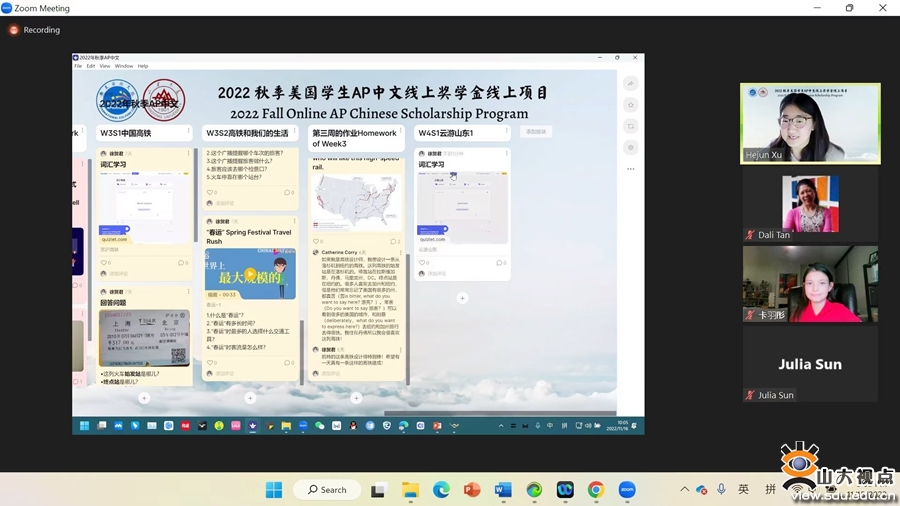
Task: Open the train ticket image in 回答问题
Action: tap(144, 338)
